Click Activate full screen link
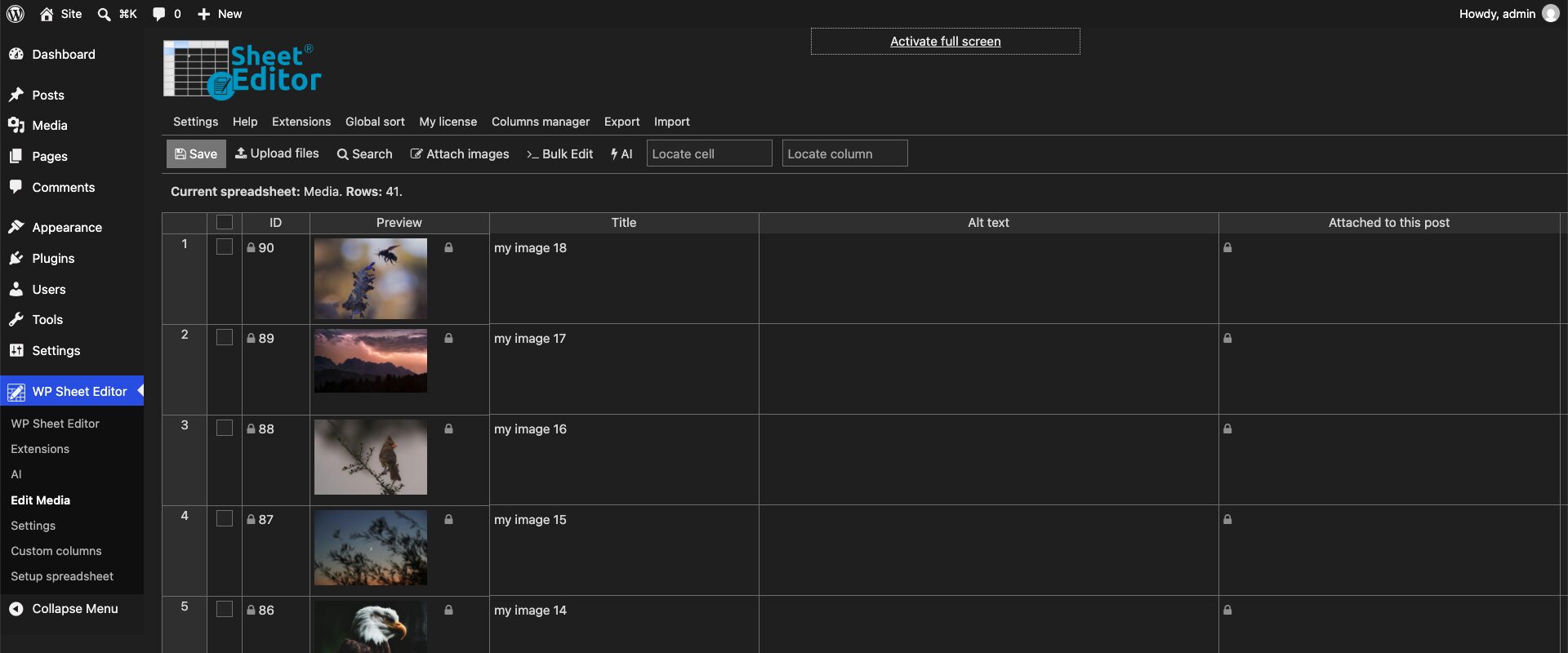This screenshot has width=1568, height=653. 945,42
